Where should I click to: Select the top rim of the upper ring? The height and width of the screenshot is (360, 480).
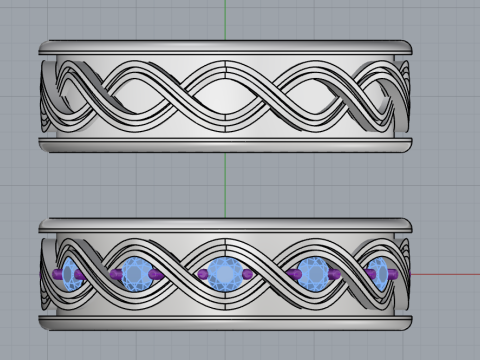tap(225, 48)
